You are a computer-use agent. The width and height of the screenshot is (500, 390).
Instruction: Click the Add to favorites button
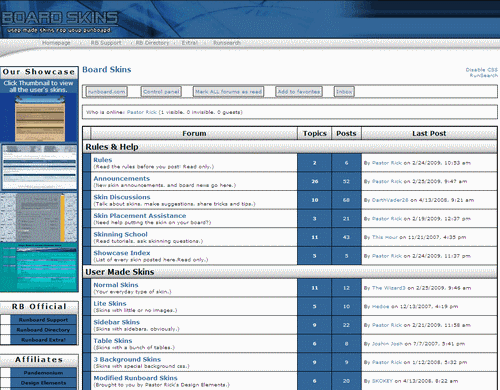tap(299, 92)
